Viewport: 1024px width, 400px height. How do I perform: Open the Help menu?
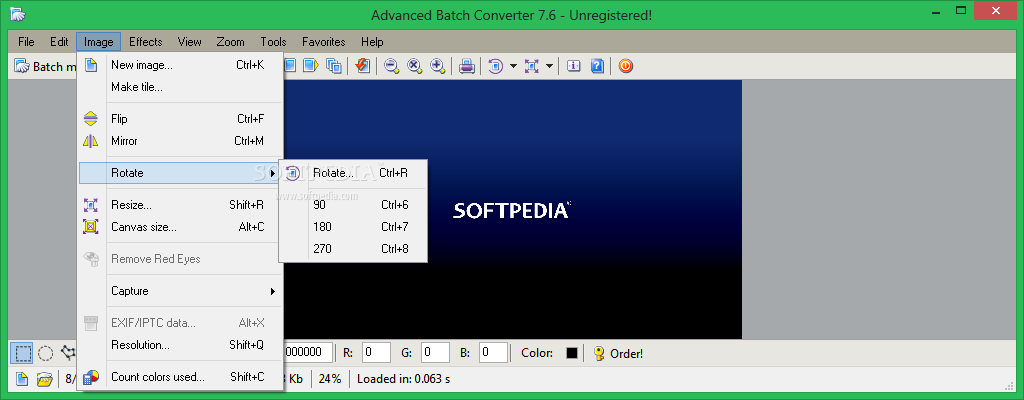coord(372,42)
